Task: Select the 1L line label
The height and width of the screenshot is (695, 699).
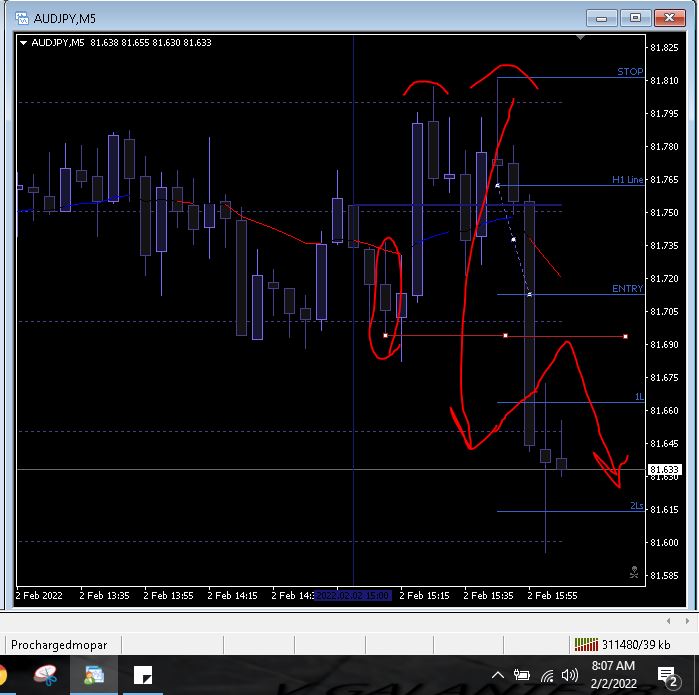Action: pyautogui.click(x=639, y=396)
